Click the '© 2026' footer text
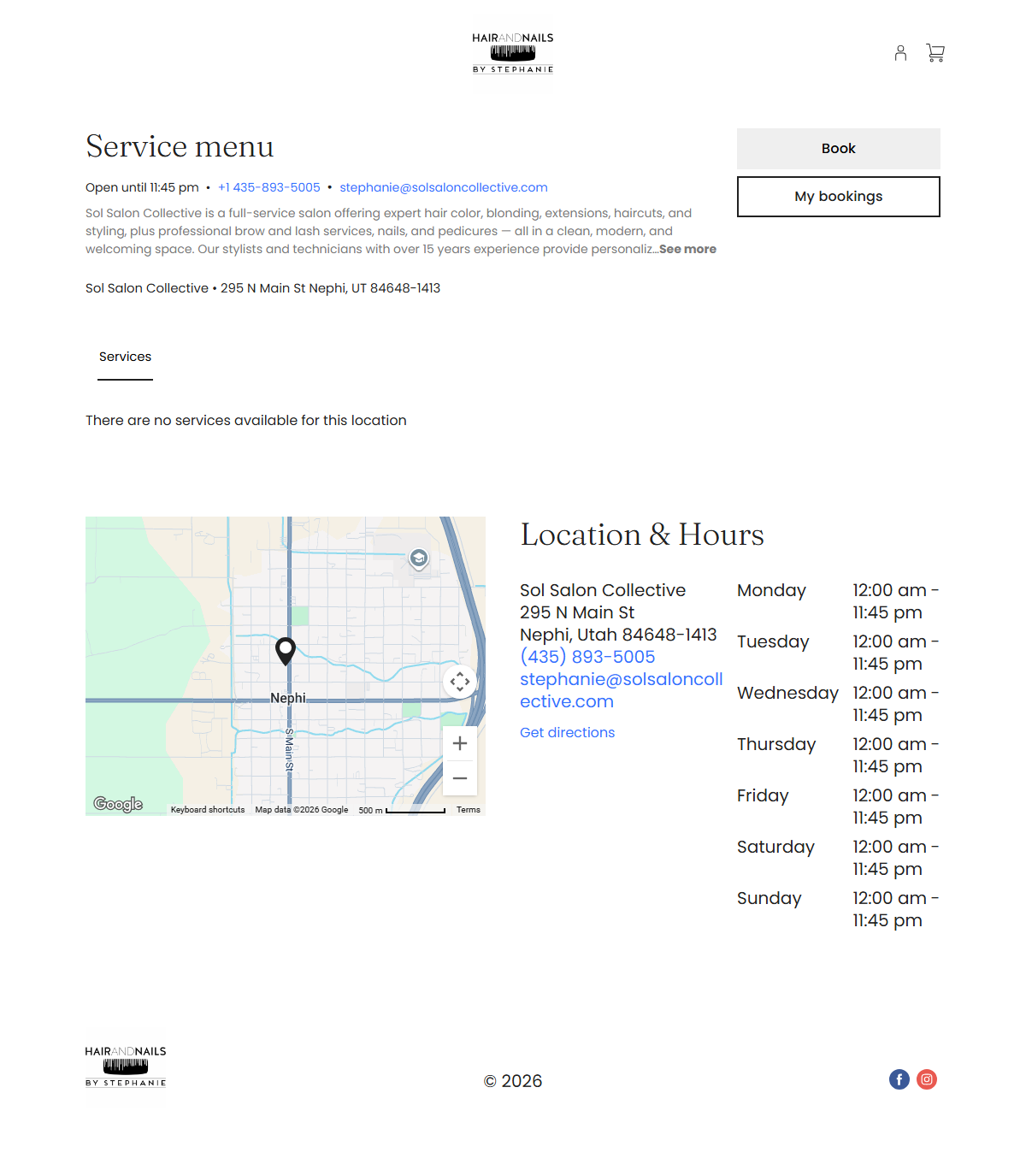 (513, 1081)
